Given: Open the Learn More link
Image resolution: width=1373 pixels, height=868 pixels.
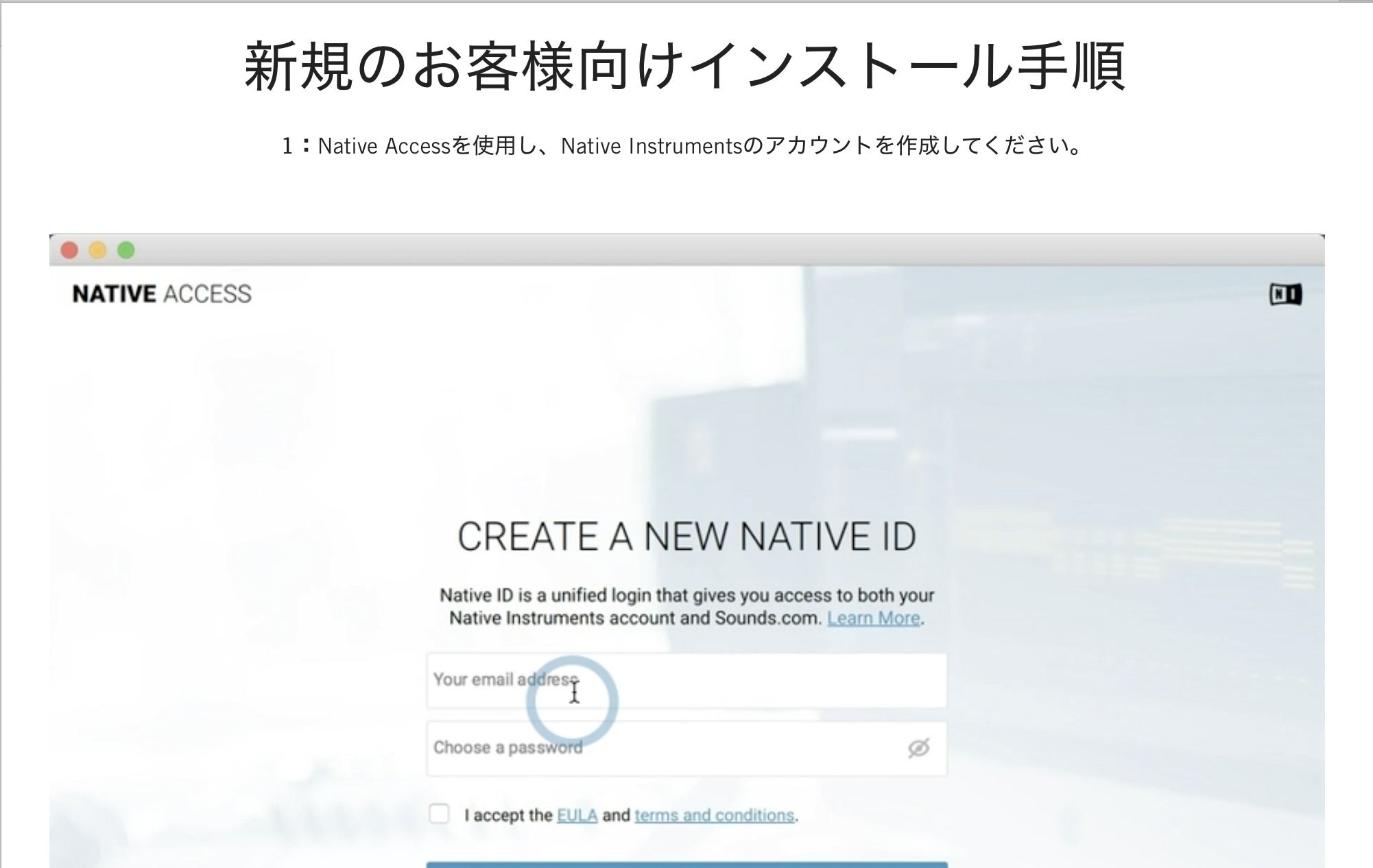Looking at the screenshot, I should coord(873,618).
